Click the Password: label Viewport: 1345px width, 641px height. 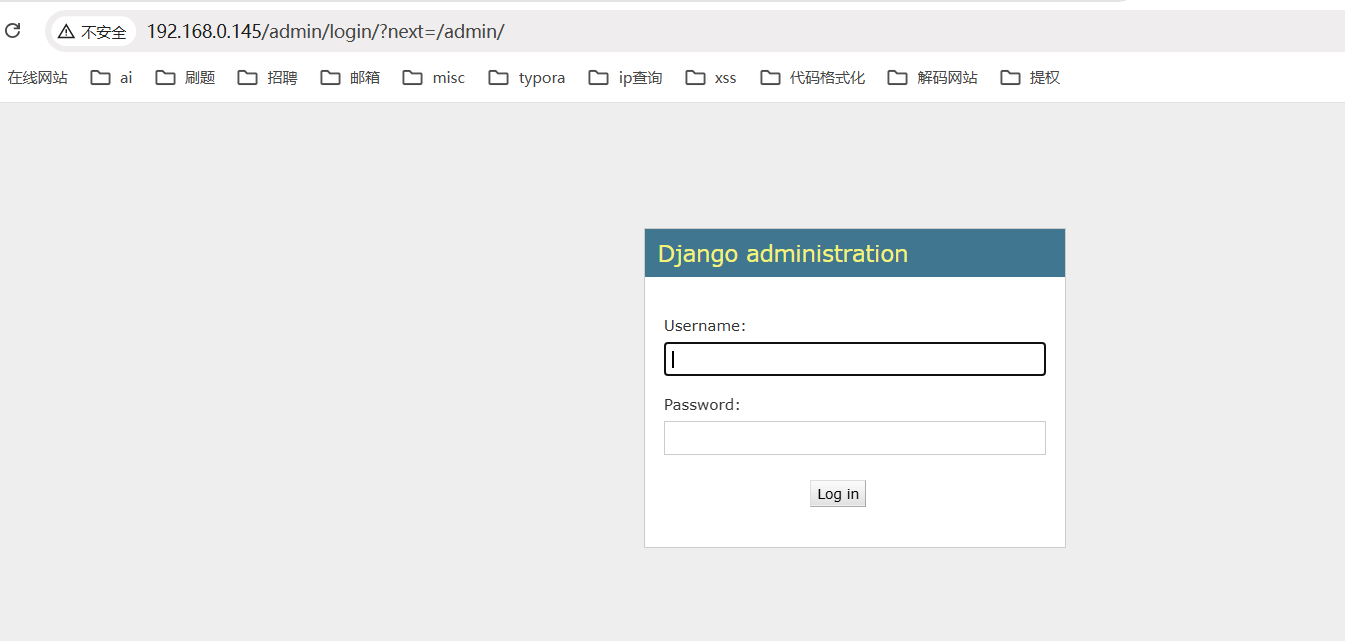point(702,405)
